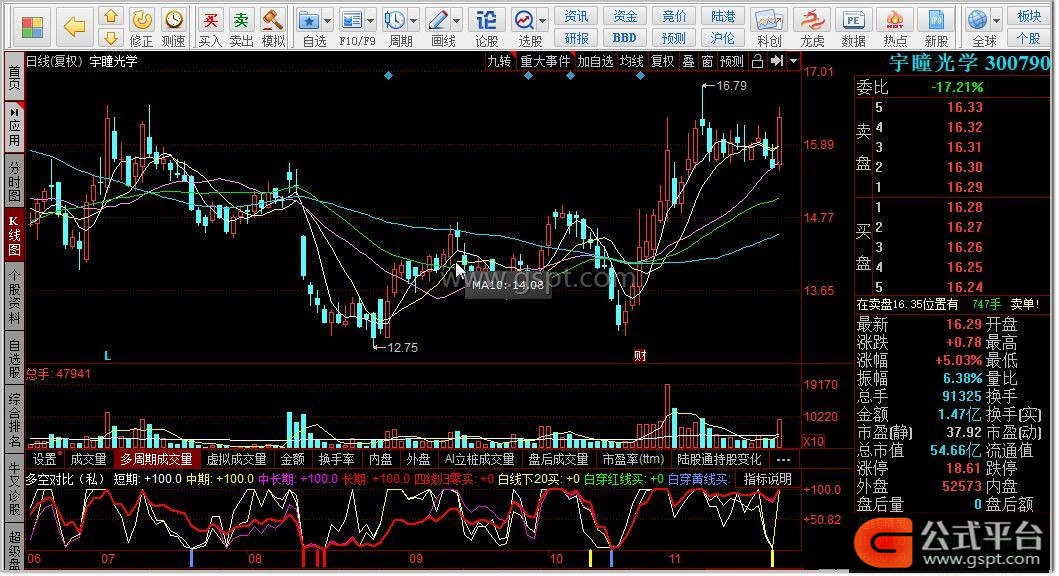Expand the 全球 dropdown arrow
The height and width of the screenshot is (576, 1059).
996,21
